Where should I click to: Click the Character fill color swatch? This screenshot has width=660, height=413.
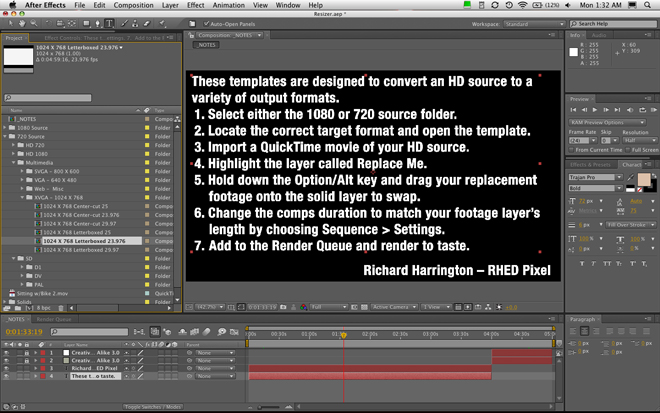644,179
